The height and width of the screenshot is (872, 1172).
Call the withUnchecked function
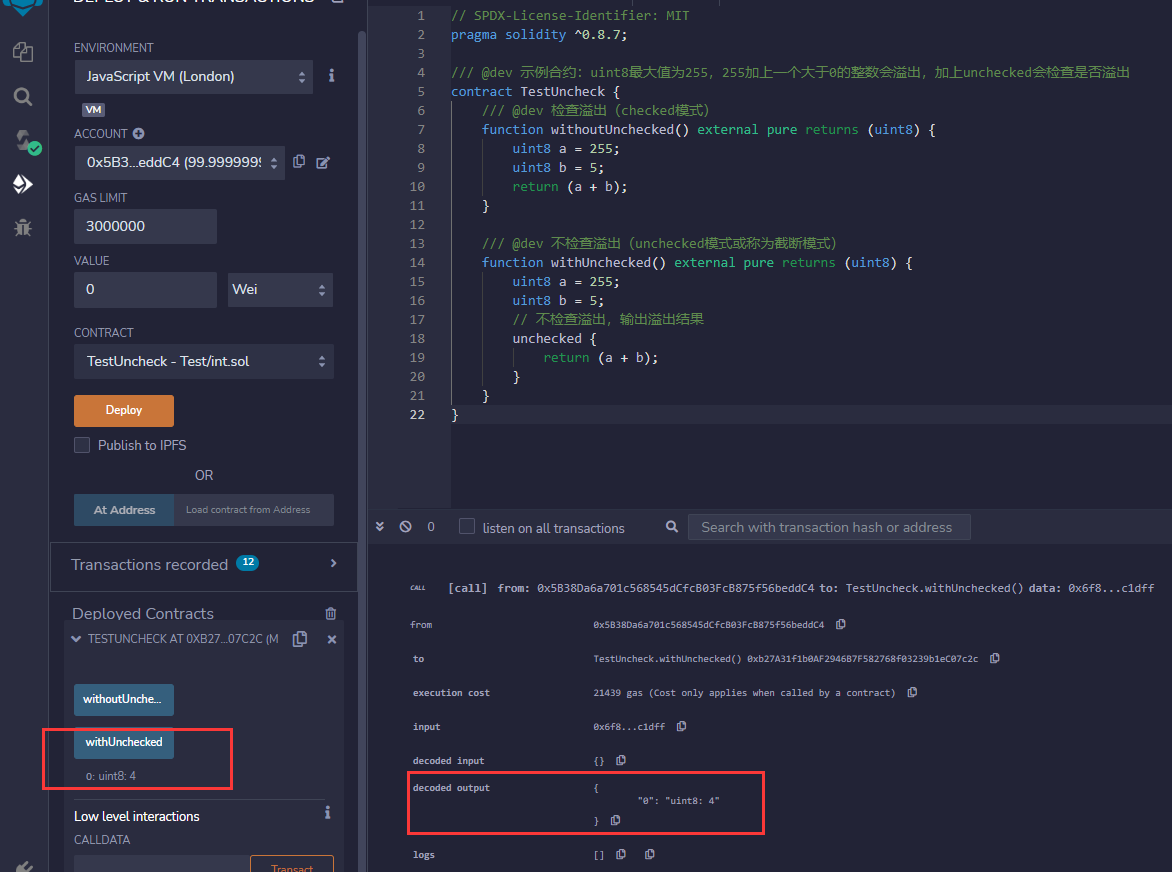(123, 742)
